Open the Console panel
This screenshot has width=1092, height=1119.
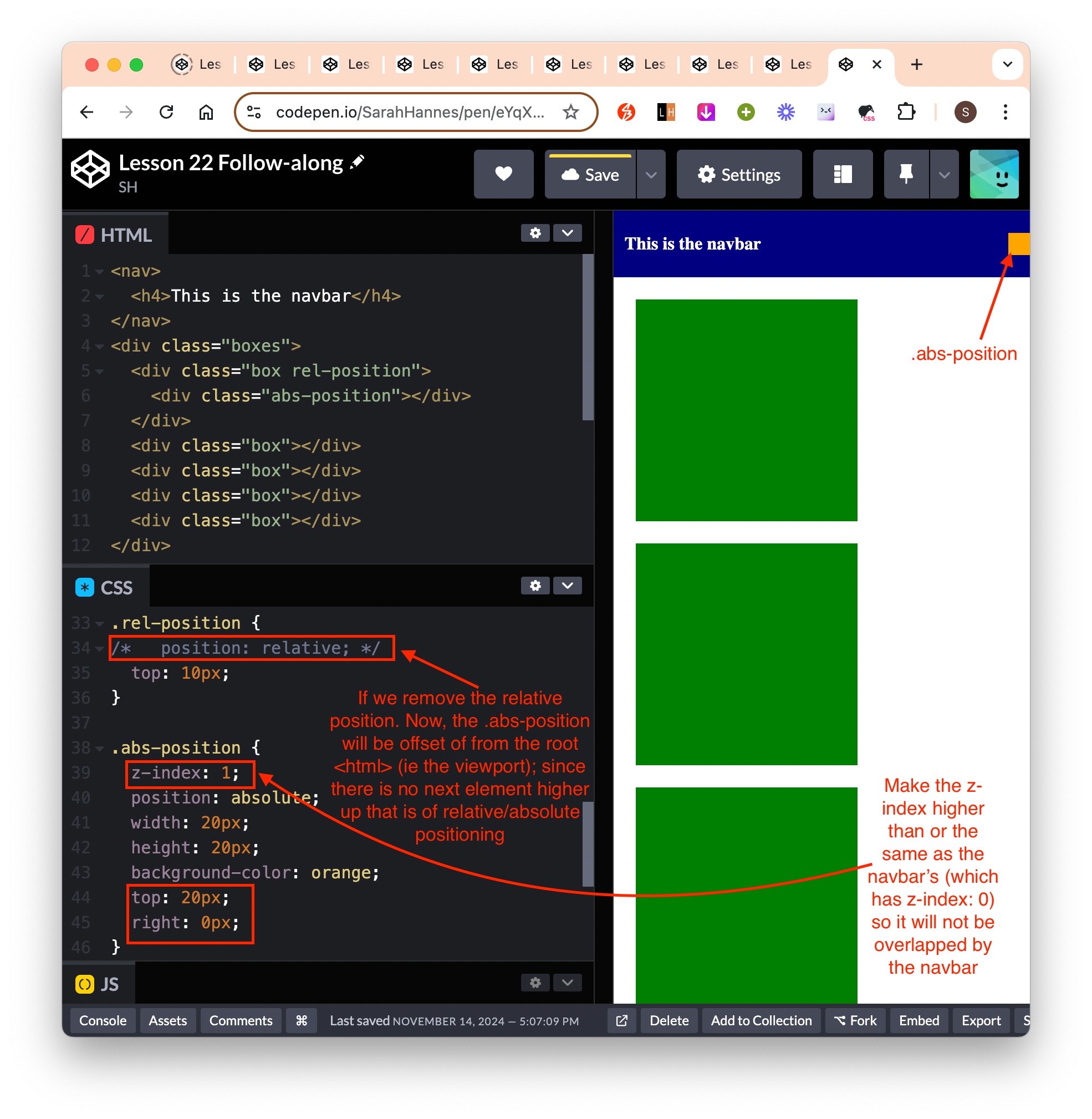click(103, 1020)
